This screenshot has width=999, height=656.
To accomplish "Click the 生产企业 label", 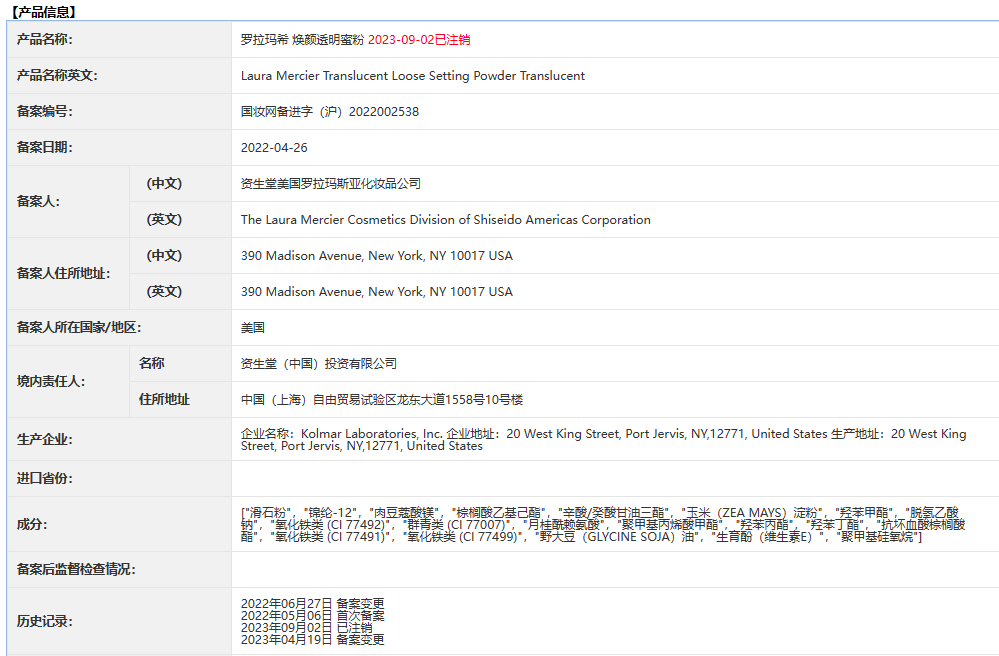I will (x=45, y=439).
